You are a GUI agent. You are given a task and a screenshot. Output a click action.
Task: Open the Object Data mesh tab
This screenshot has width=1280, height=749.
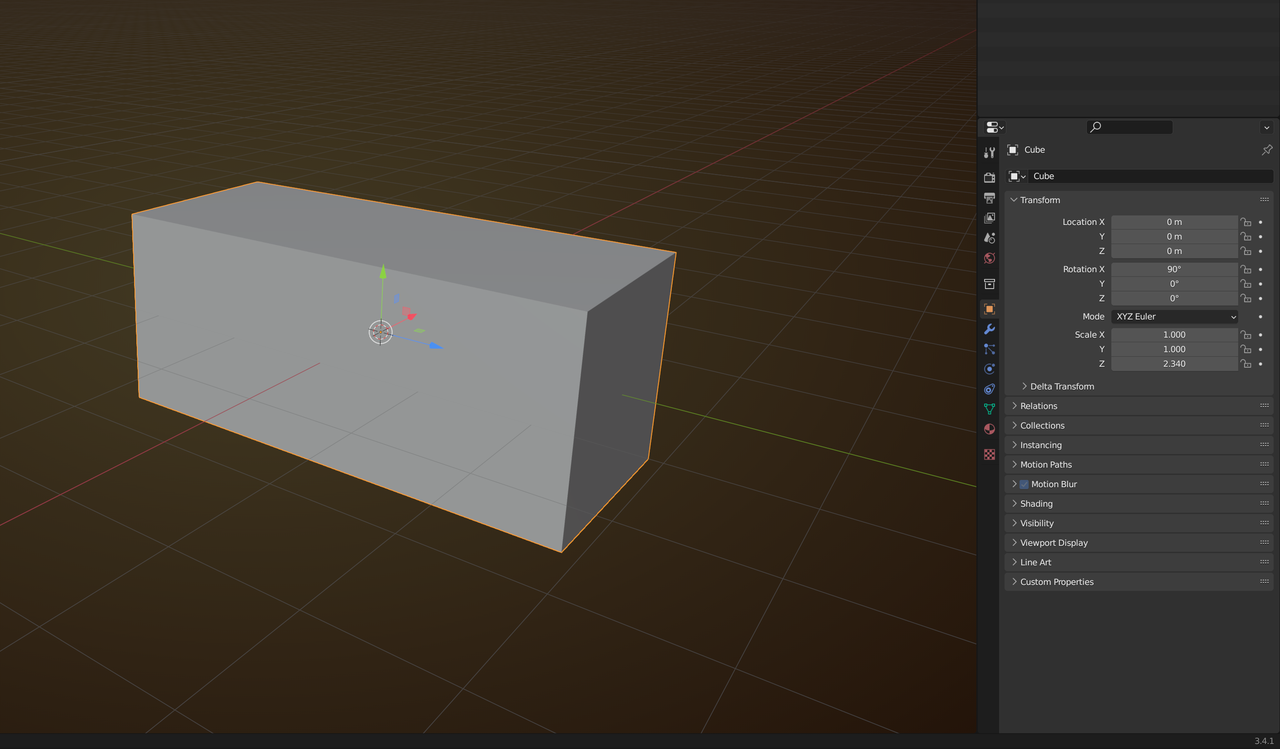click(989, 409)
